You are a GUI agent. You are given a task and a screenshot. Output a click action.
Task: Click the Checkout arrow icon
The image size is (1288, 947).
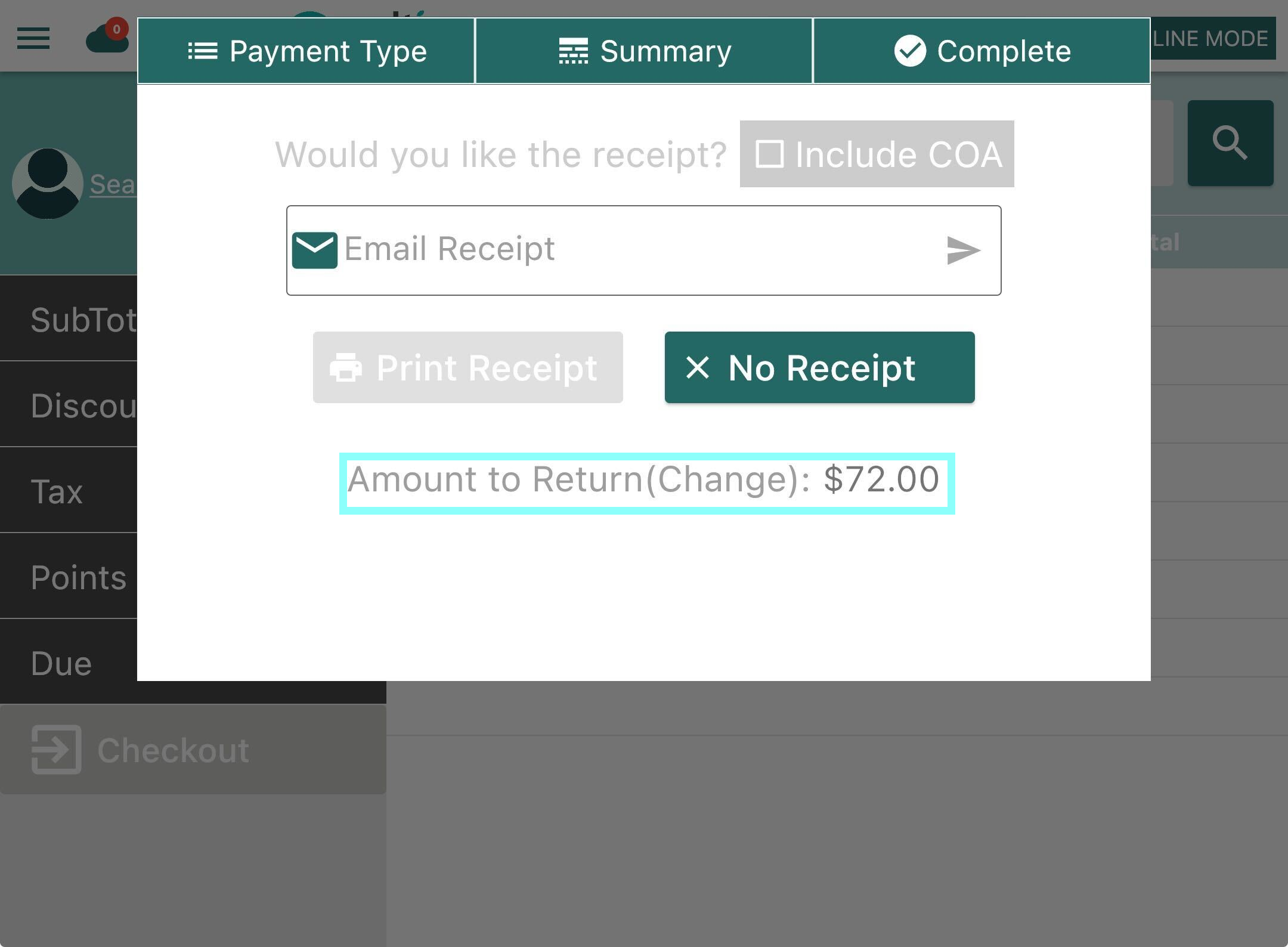56,750
